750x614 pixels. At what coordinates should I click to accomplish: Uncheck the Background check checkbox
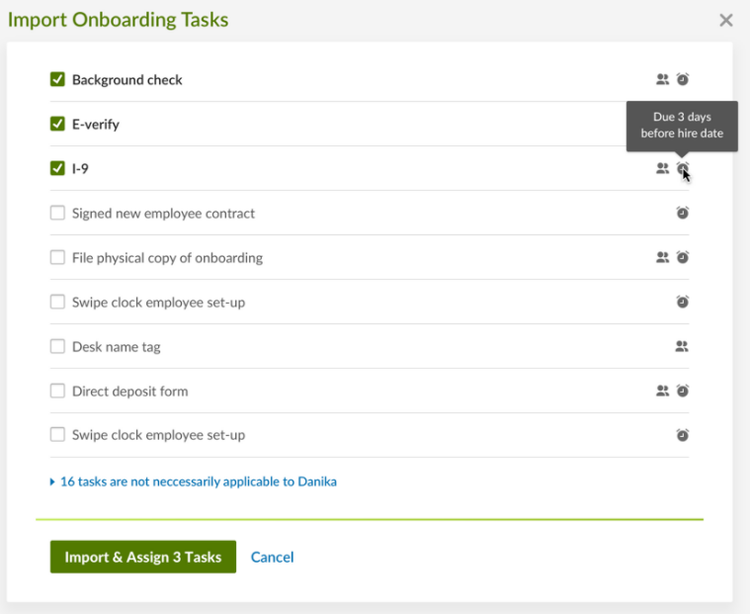(x=57, y=79)
